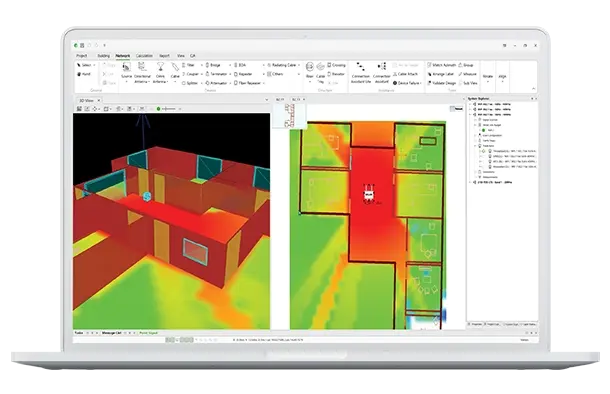Launch the full Connection Assistant

coord(382,73)
